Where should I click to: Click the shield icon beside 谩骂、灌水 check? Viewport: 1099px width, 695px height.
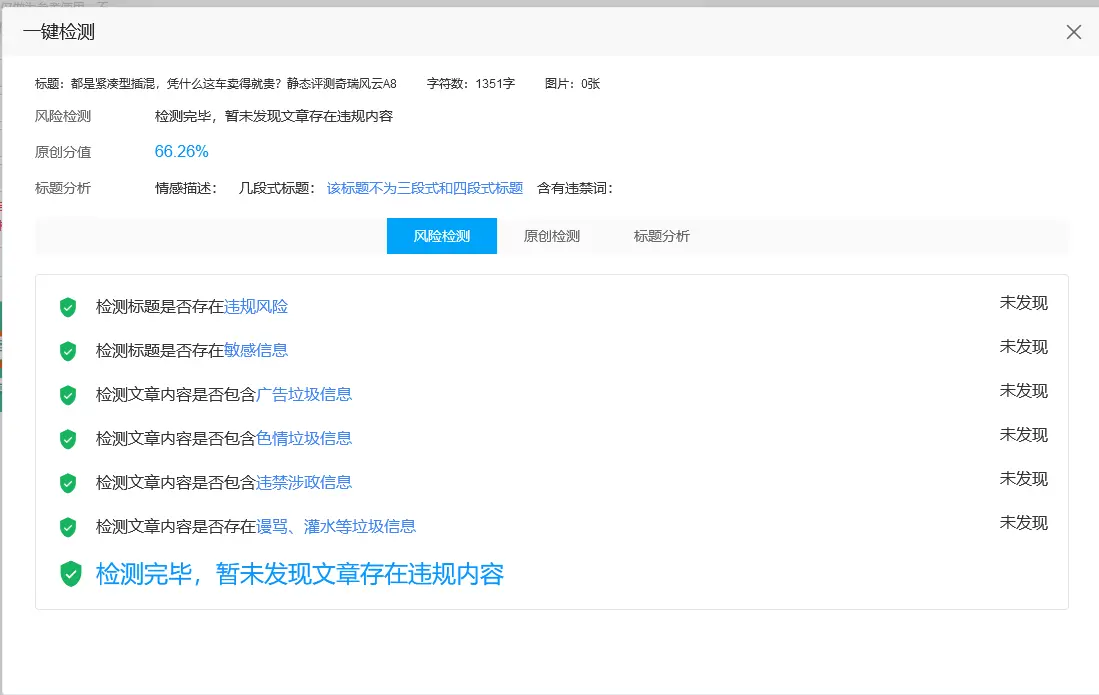click(x=68, y=527)
